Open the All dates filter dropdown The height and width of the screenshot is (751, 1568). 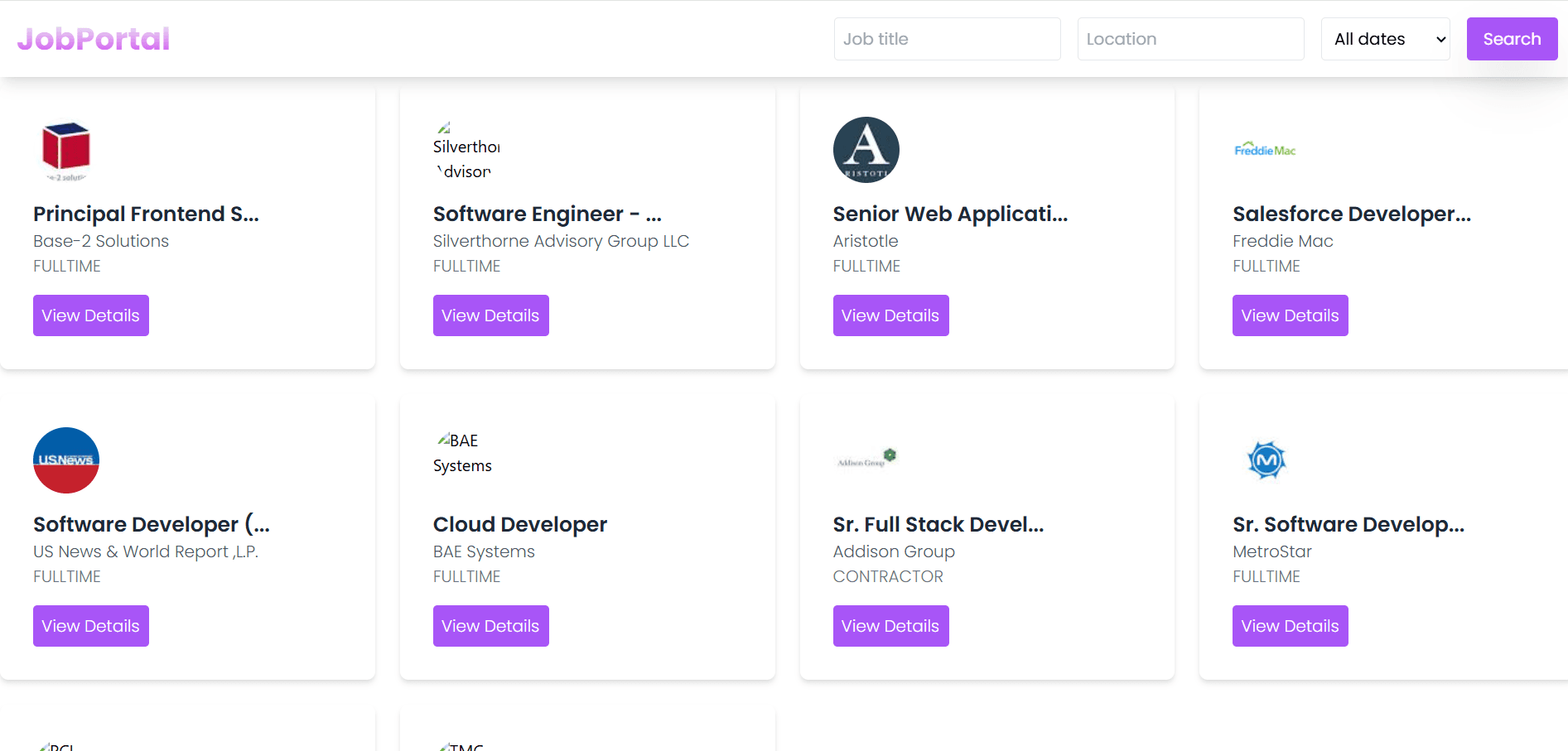[x=1385, y=38]
